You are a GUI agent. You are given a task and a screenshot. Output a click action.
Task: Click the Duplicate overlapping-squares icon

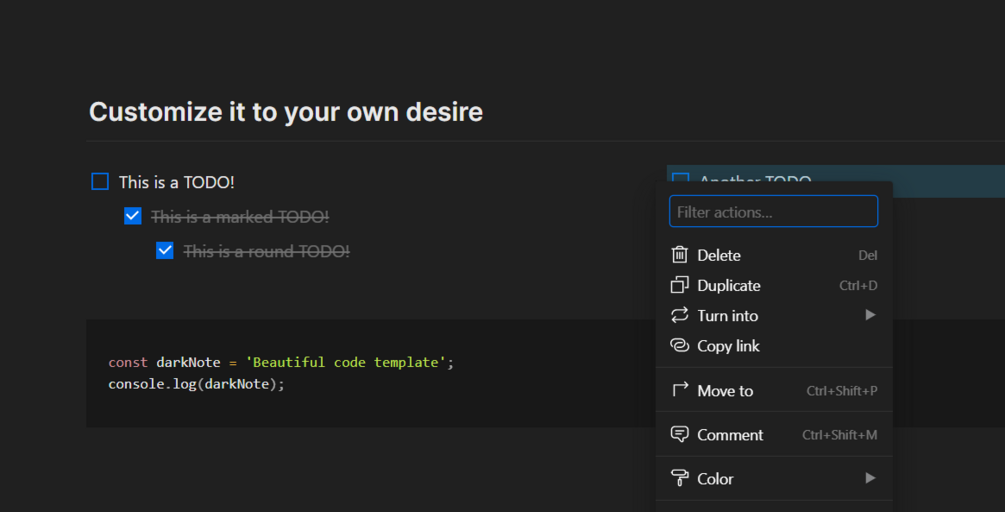pyautogui.click(x=680, y=285)
